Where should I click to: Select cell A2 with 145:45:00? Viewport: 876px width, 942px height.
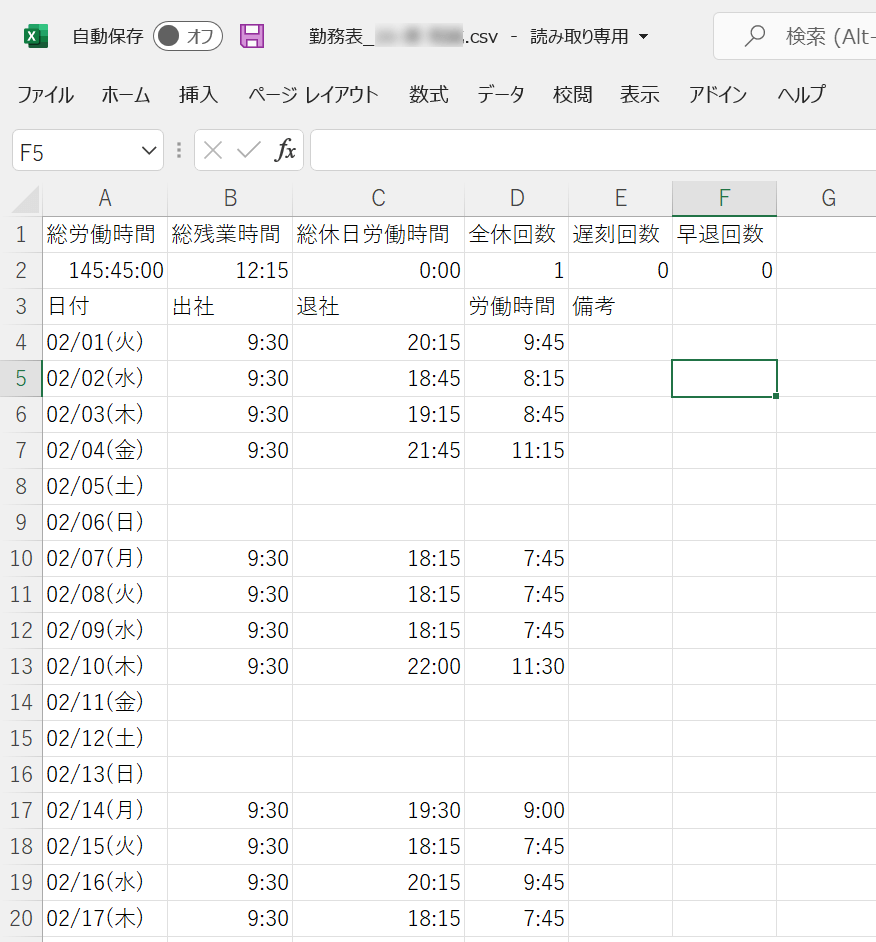coord(105,271)
